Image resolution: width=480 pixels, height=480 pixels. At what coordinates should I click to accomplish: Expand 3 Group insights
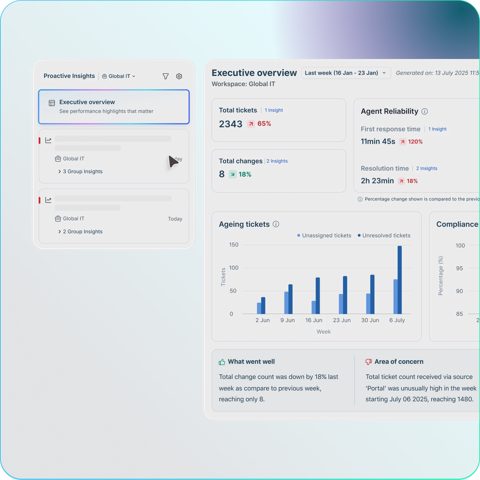click(80, 171)
